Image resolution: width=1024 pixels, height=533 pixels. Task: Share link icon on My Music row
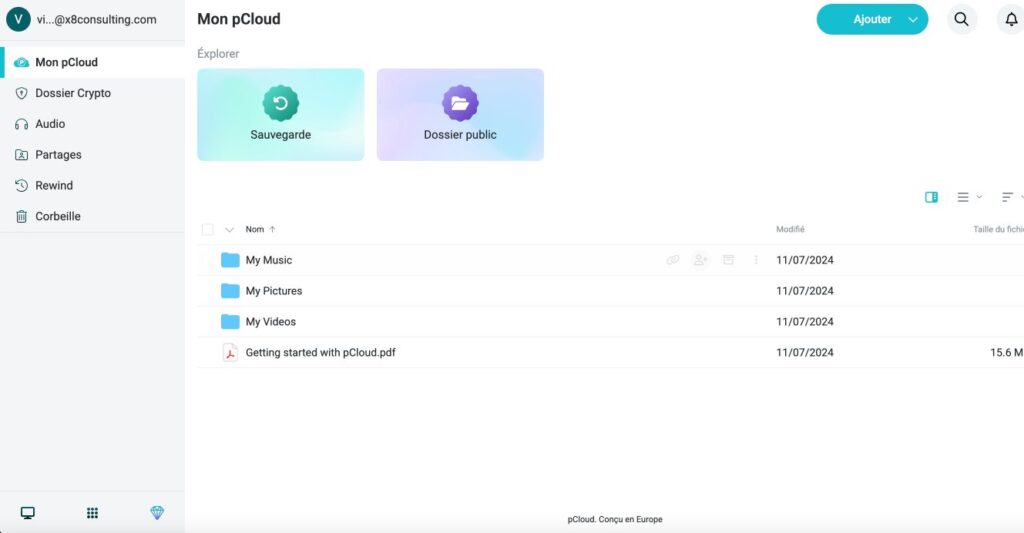pos(673,260)
